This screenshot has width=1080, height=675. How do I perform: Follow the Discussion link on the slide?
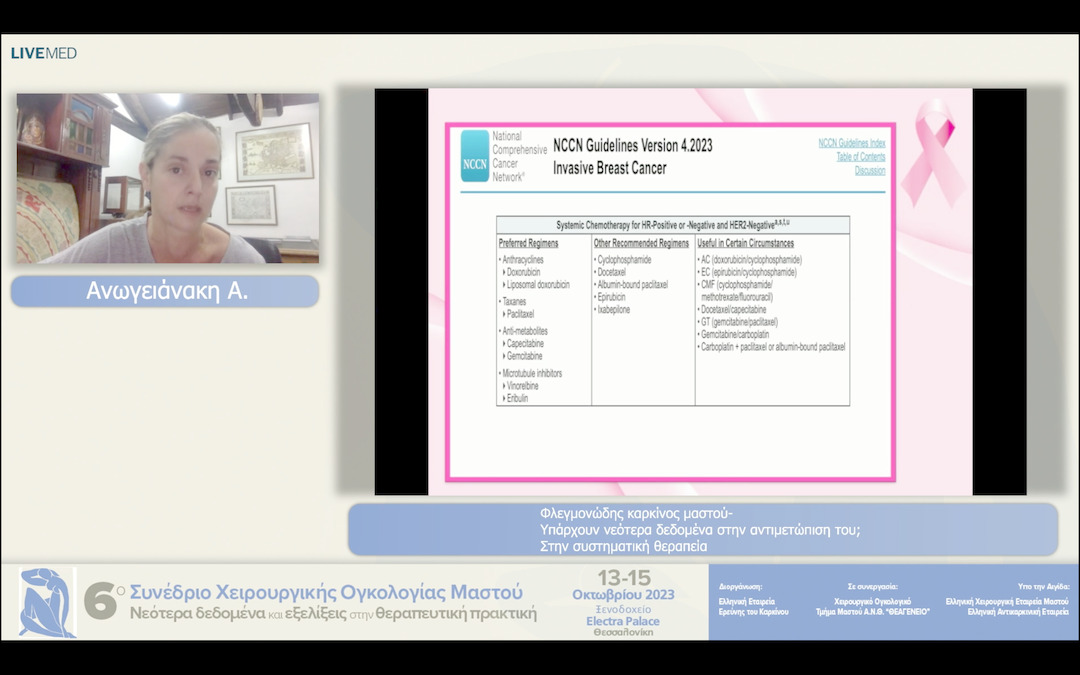click(869, 170)
